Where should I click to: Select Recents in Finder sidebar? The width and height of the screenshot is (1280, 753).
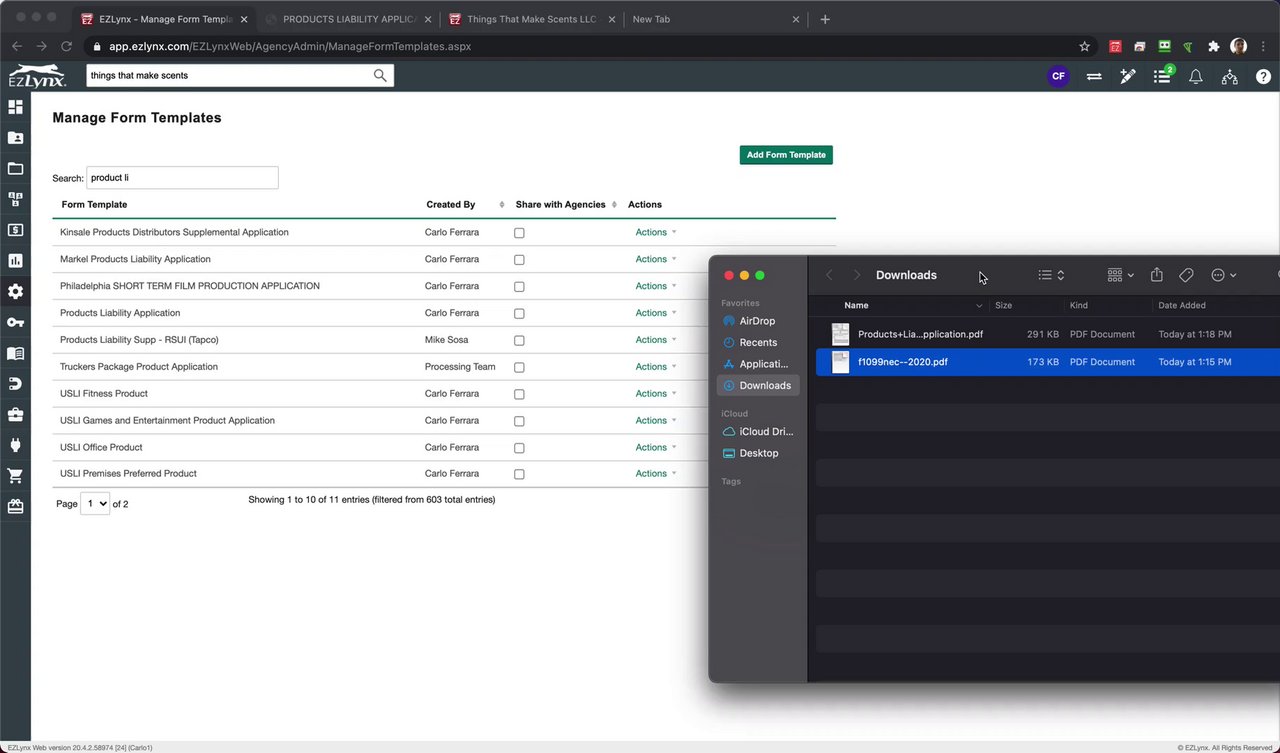click(x=758, y=342)
